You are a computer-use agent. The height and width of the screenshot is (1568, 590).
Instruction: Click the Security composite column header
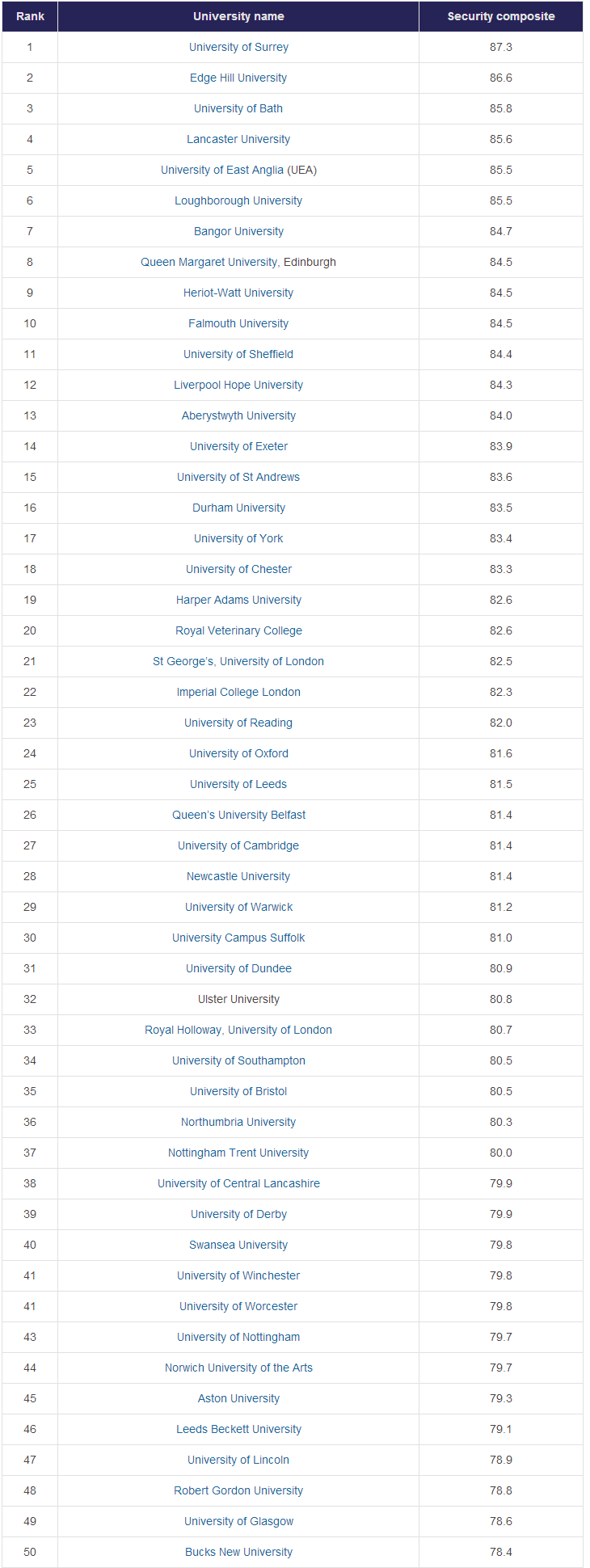click(501, 16)
